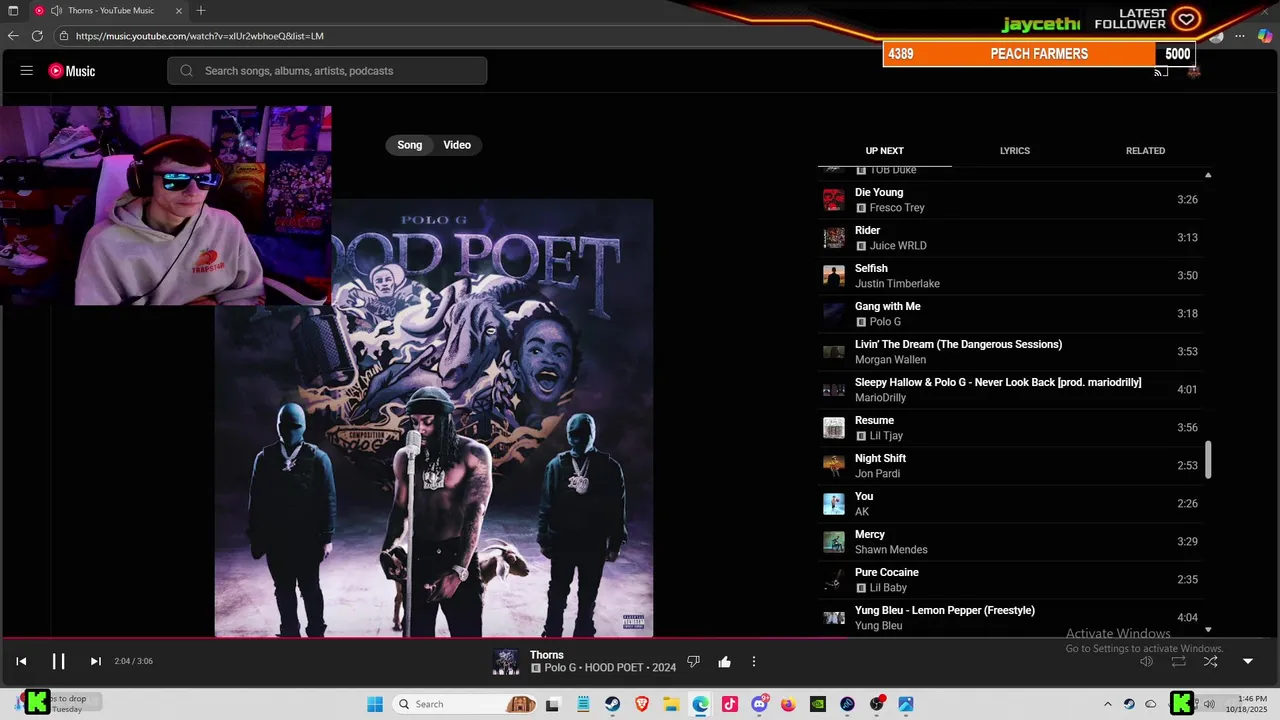The image size is (1280, 720).
Task: Click the cast to device icon
Action: 1161,72
